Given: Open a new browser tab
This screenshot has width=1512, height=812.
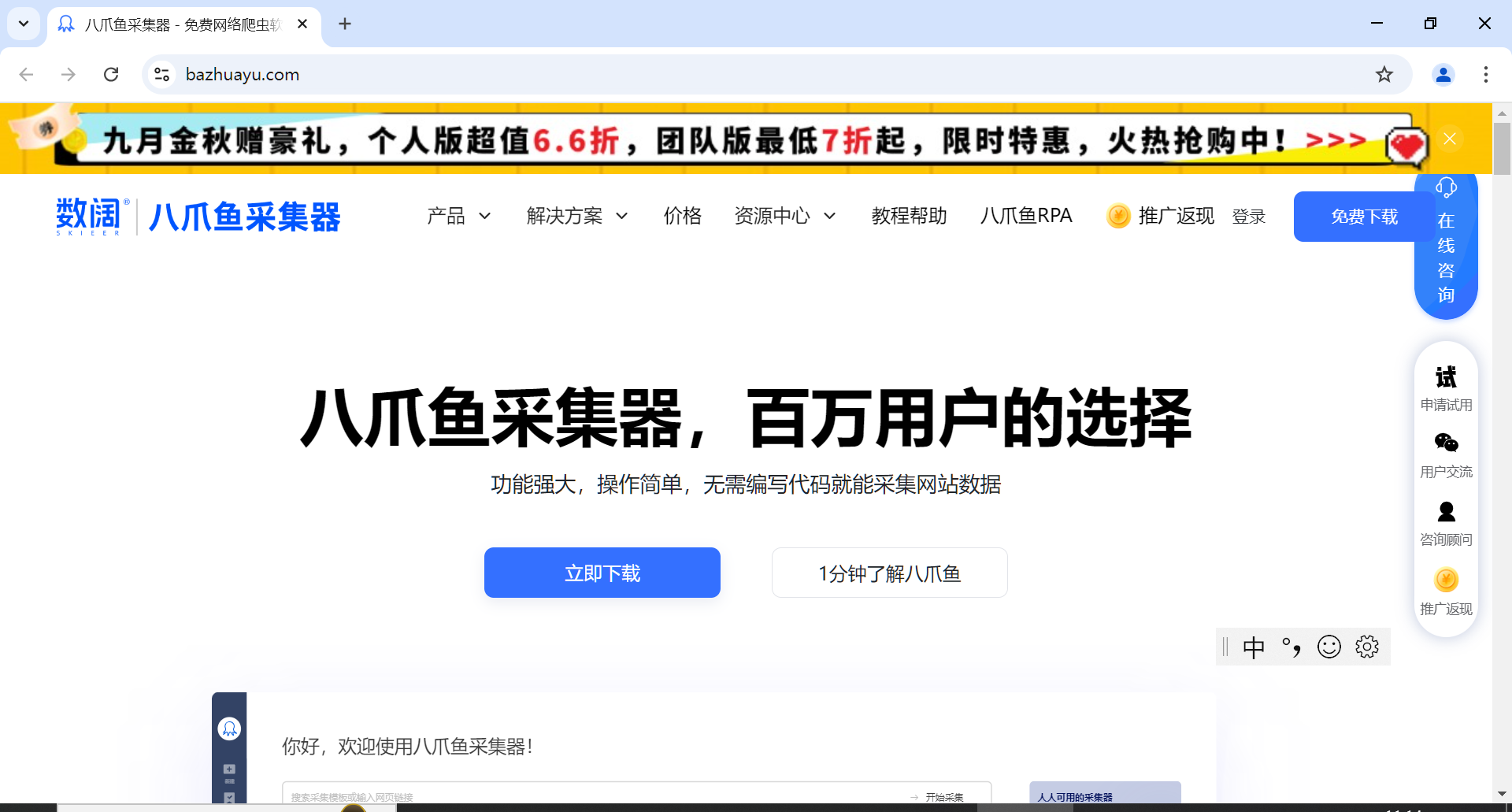Looking at the screenshot, I should point(345,24).
